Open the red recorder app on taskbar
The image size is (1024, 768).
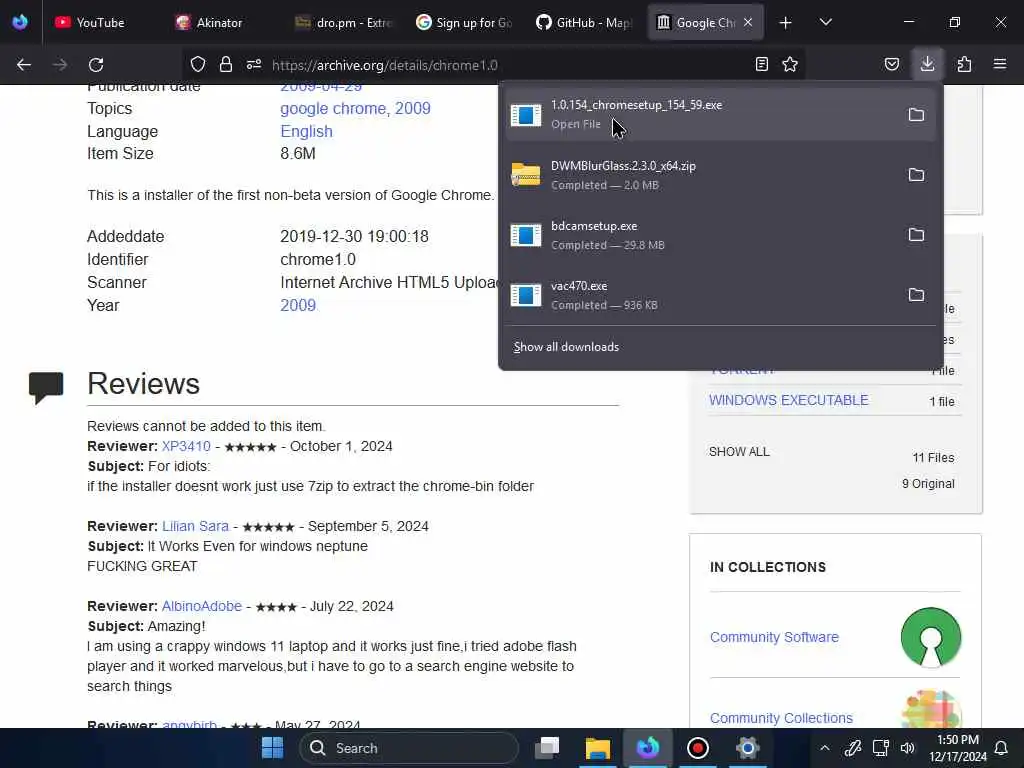697,748
